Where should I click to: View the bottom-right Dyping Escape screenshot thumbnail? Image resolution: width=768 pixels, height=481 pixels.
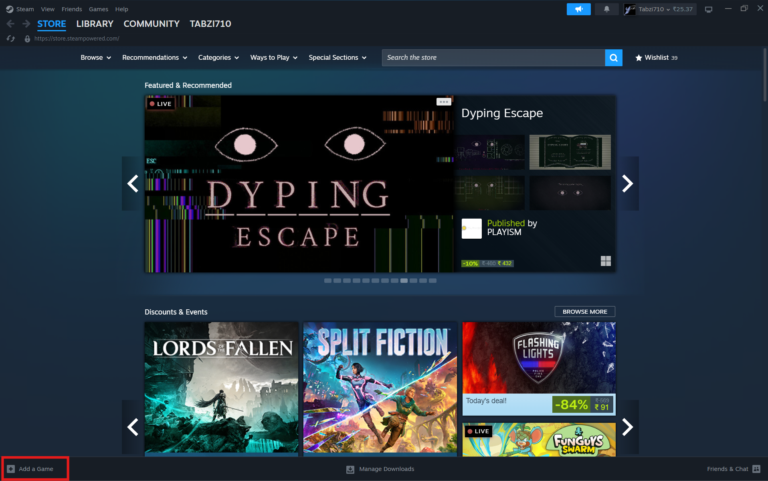pyautogui.click(x=570, y=193)
